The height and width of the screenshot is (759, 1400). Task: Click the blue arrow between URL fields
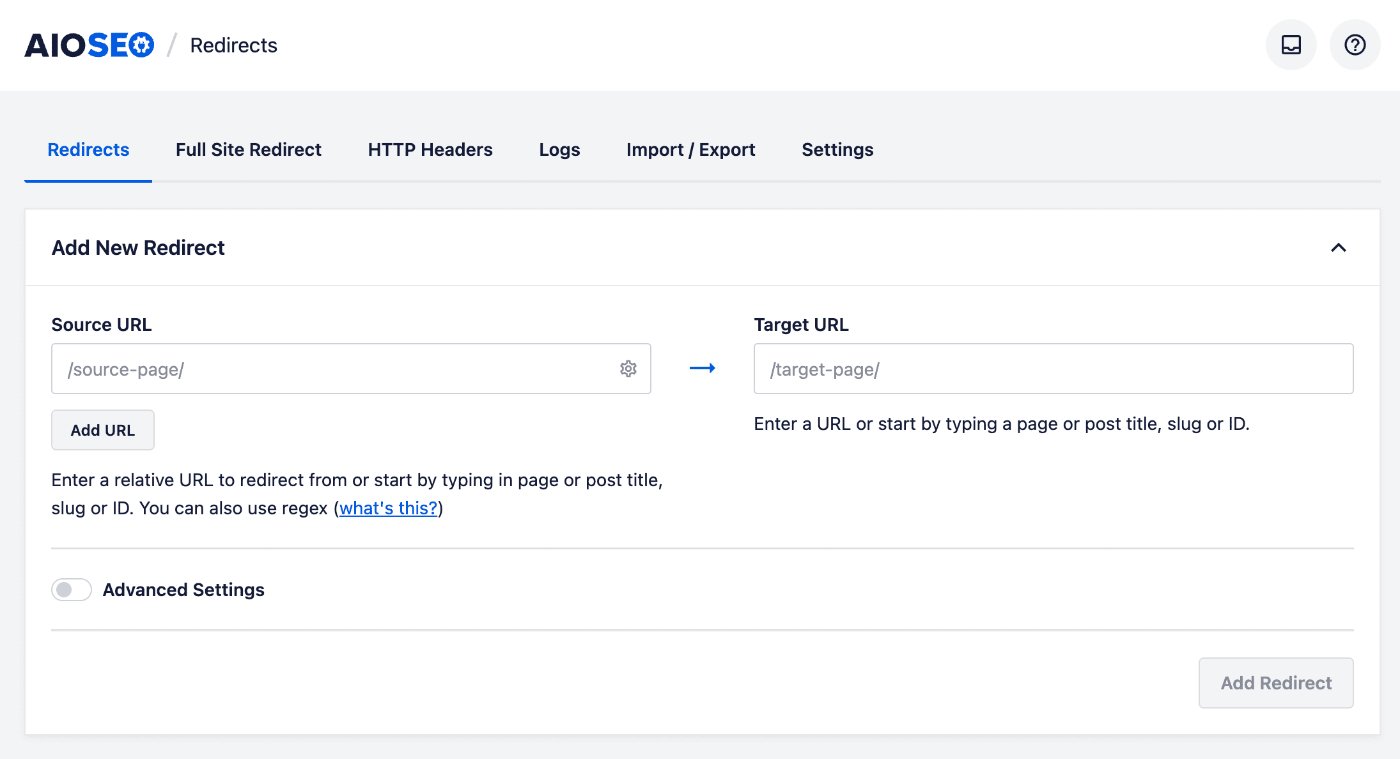click(703, 368)
